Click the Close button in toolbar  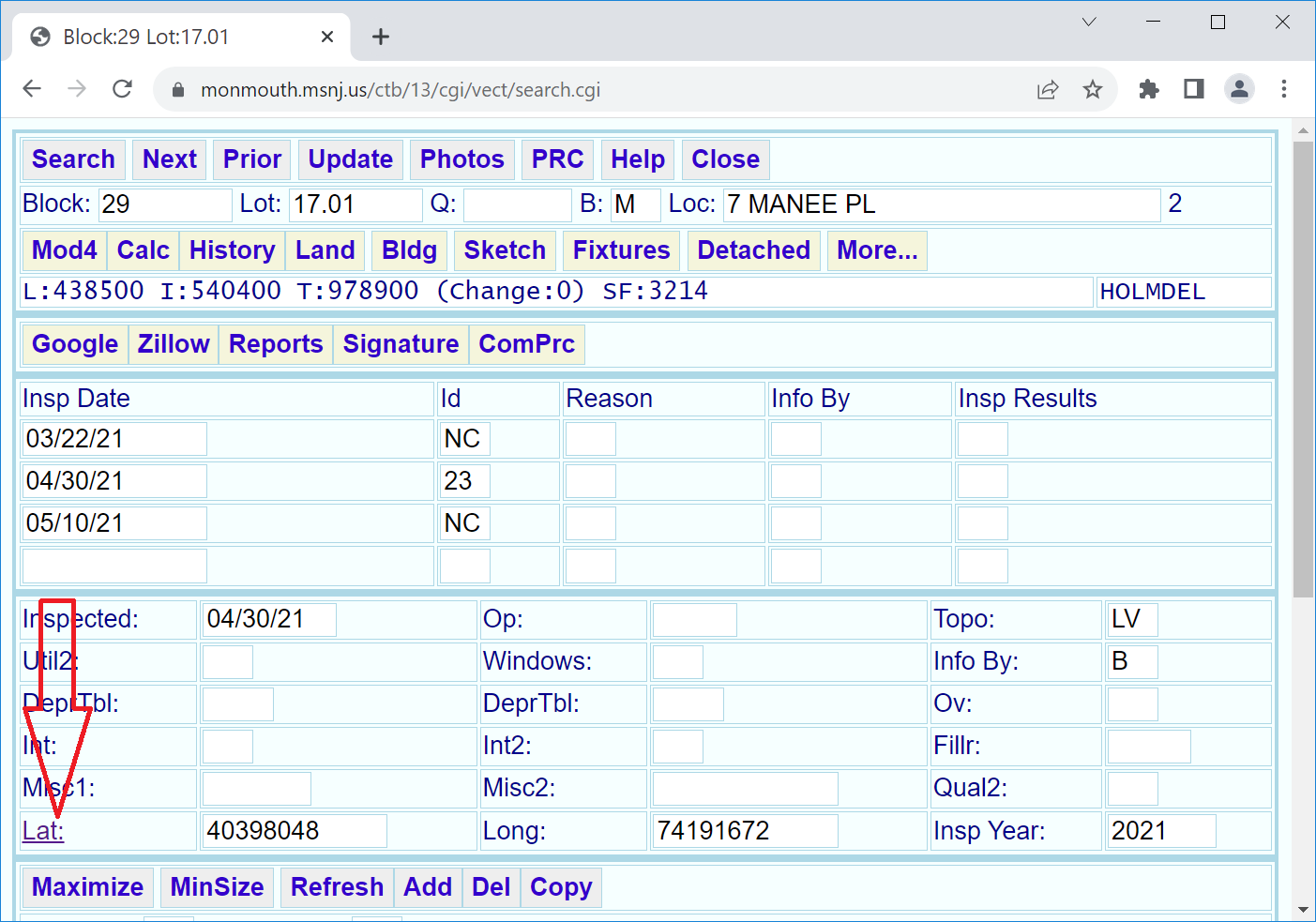(726, 159)
